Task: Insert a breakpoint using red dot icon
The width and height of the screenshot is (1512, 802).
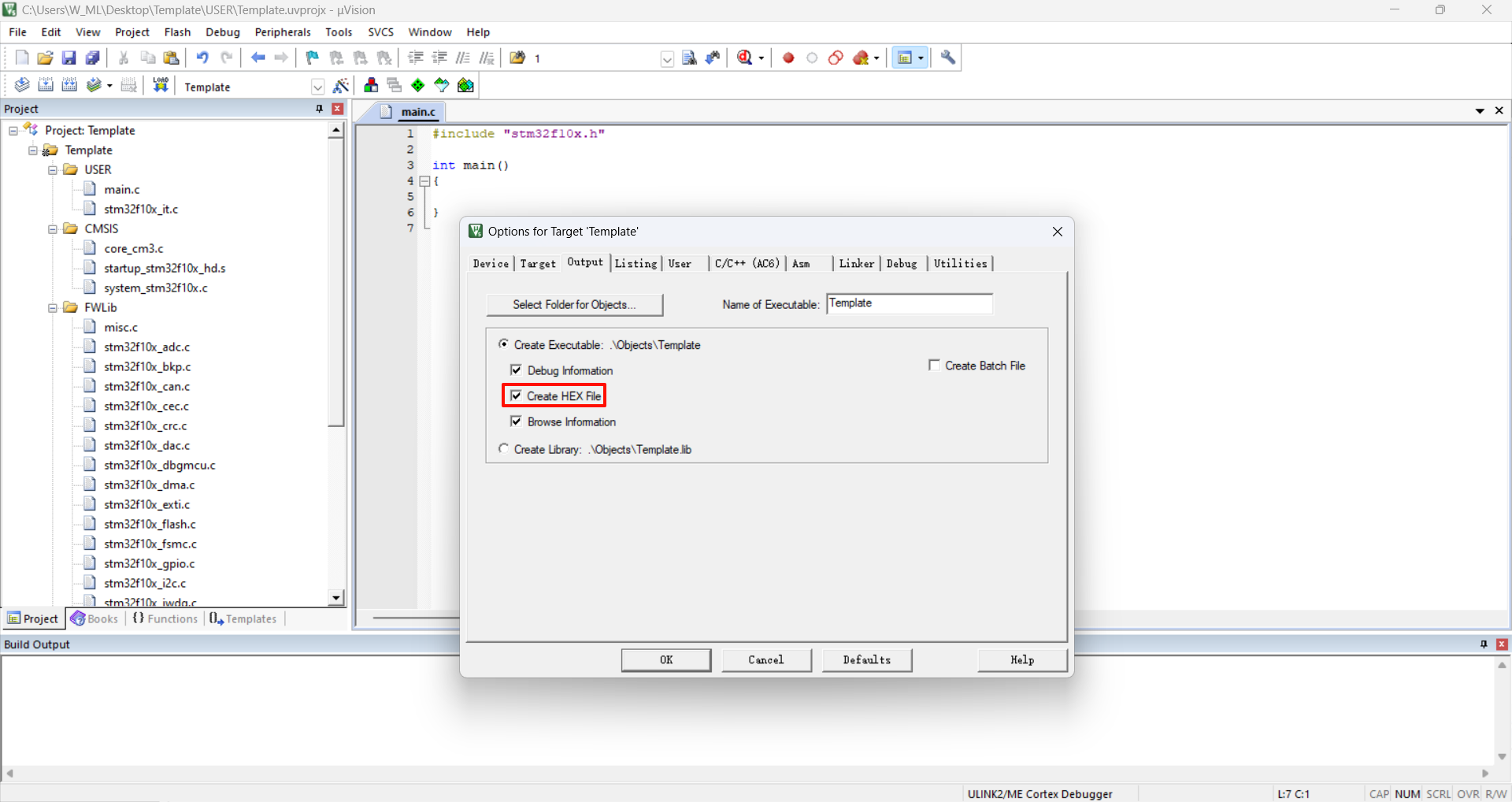Action: [788, 58]
